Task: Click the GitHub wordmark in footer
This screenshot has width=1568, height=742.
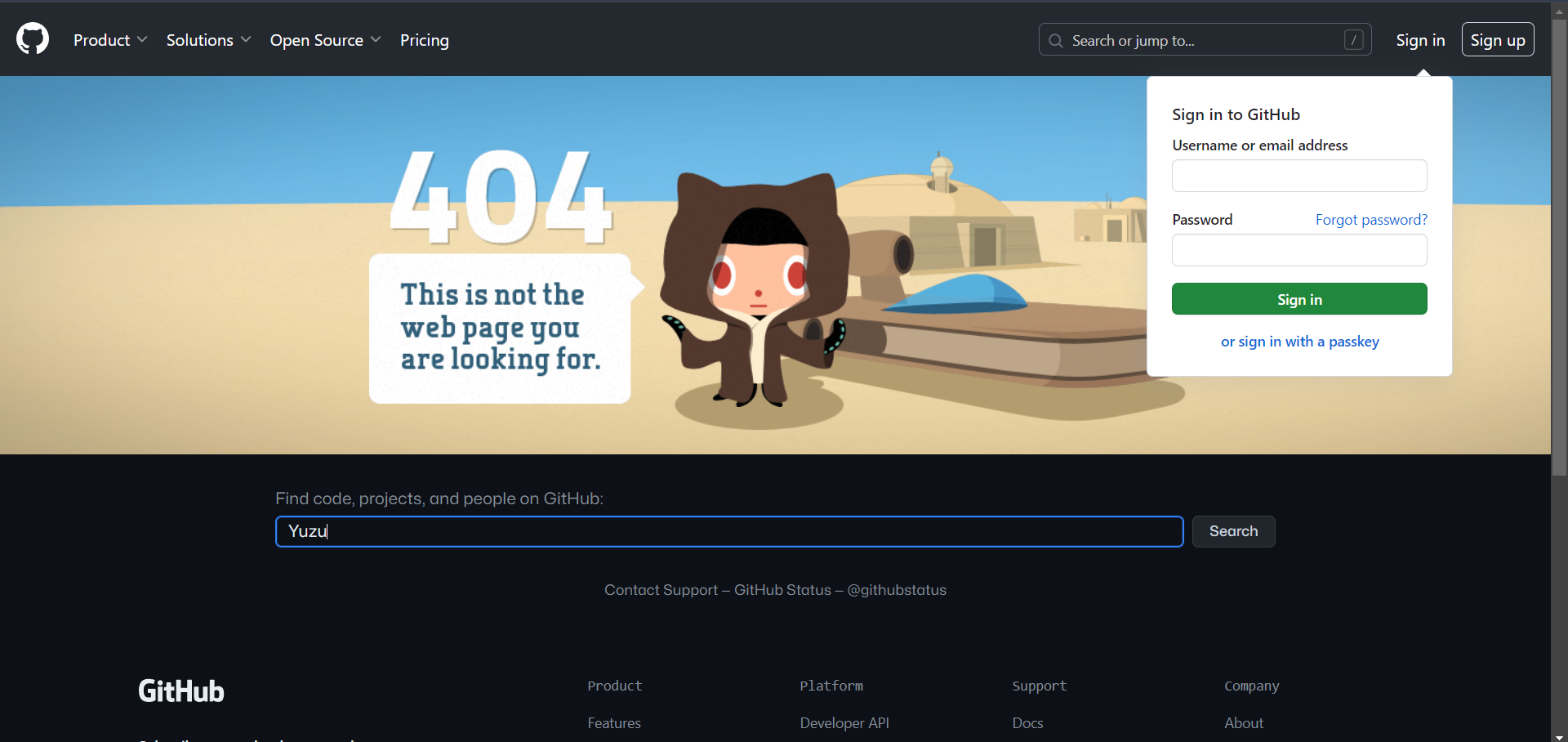Action: click(x=181, y=691)
